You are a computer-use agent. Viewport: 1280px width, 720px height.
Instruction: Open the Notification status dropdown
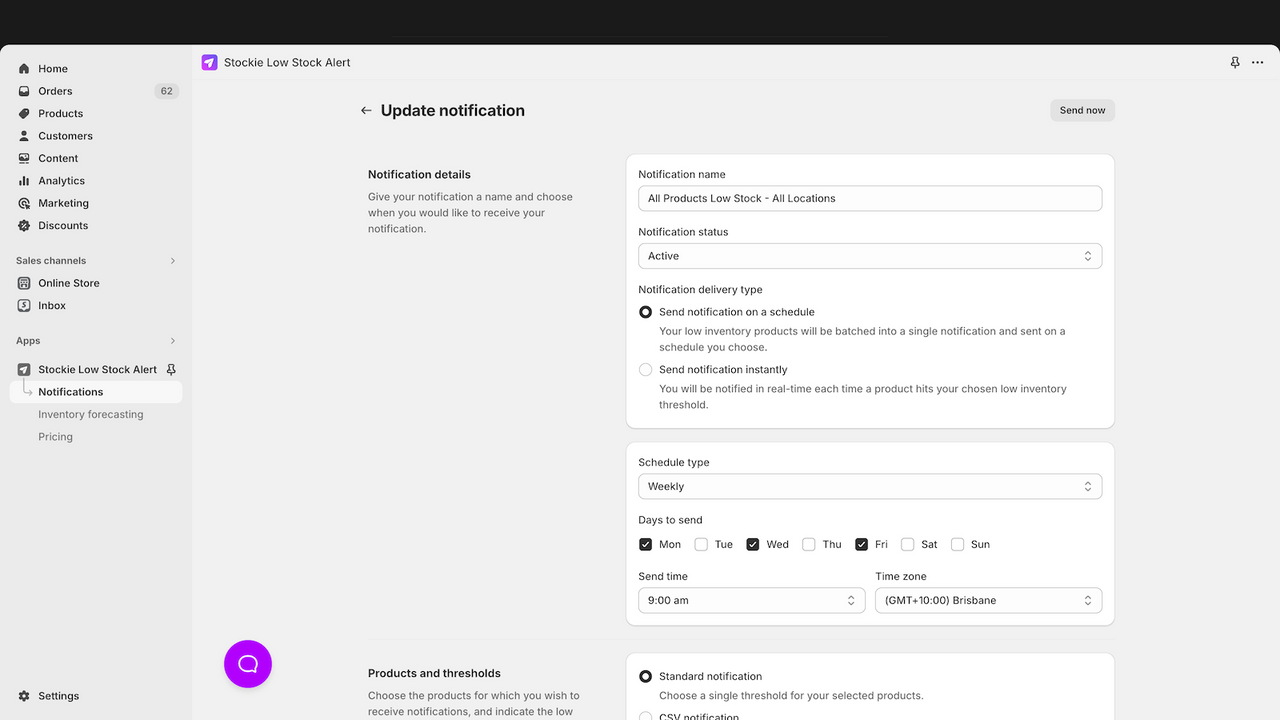(x=869, y=255)
